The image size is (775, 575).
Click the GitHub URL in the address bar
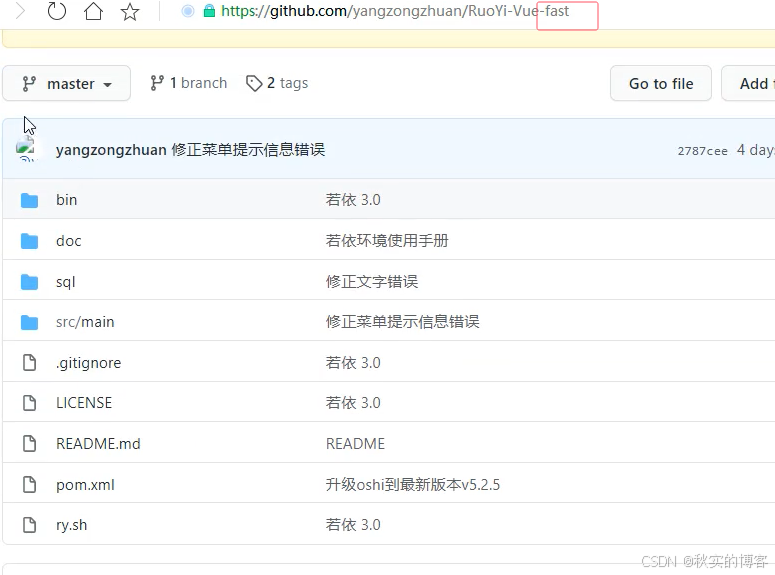tap(395, 11)
